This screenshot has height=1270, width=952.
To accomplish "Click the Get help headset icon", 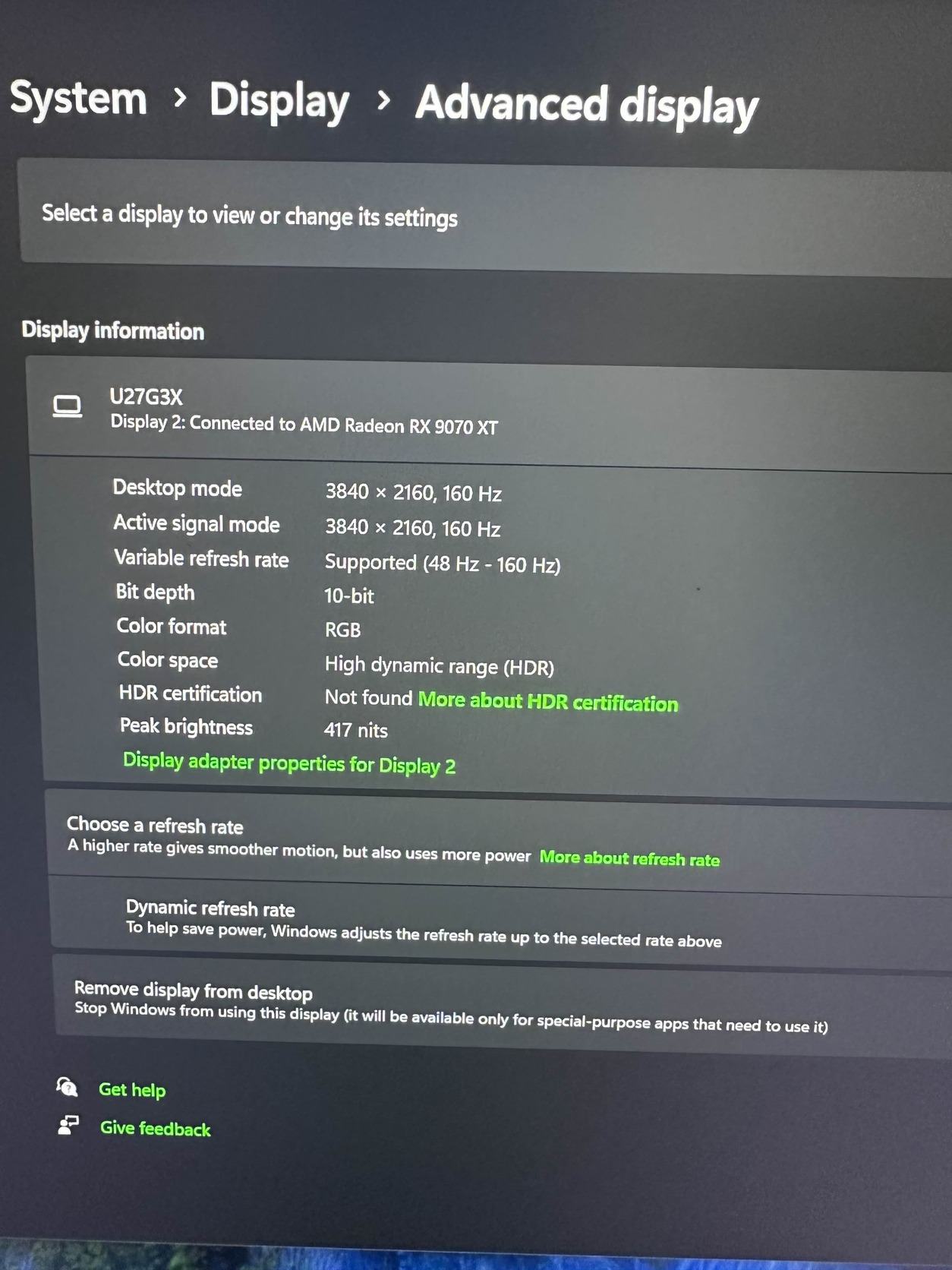I will point(67,1087).
